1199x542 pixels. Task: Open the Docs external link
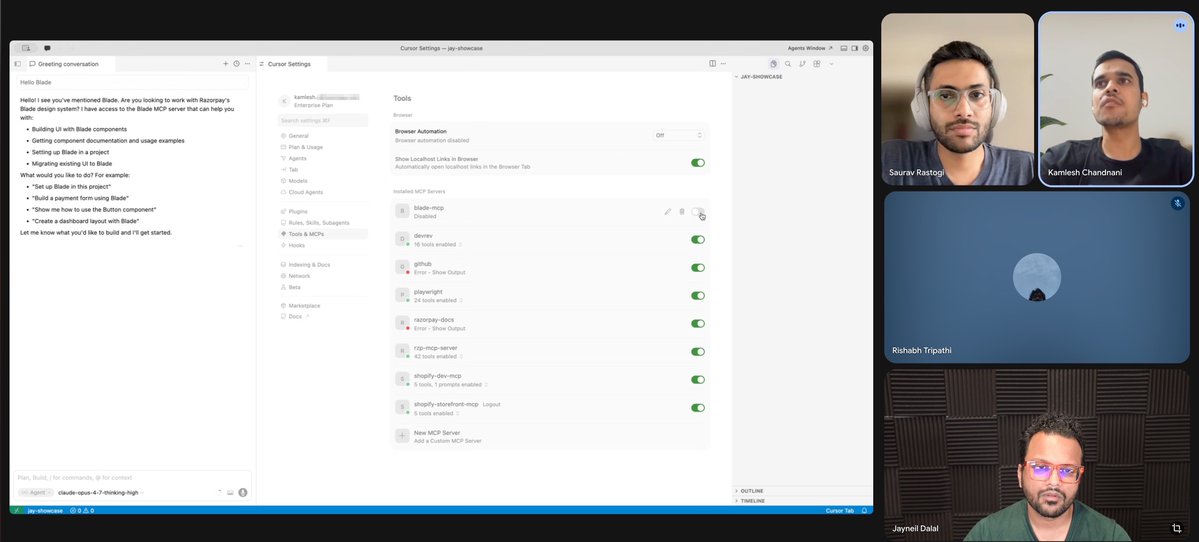click(295, 316)
